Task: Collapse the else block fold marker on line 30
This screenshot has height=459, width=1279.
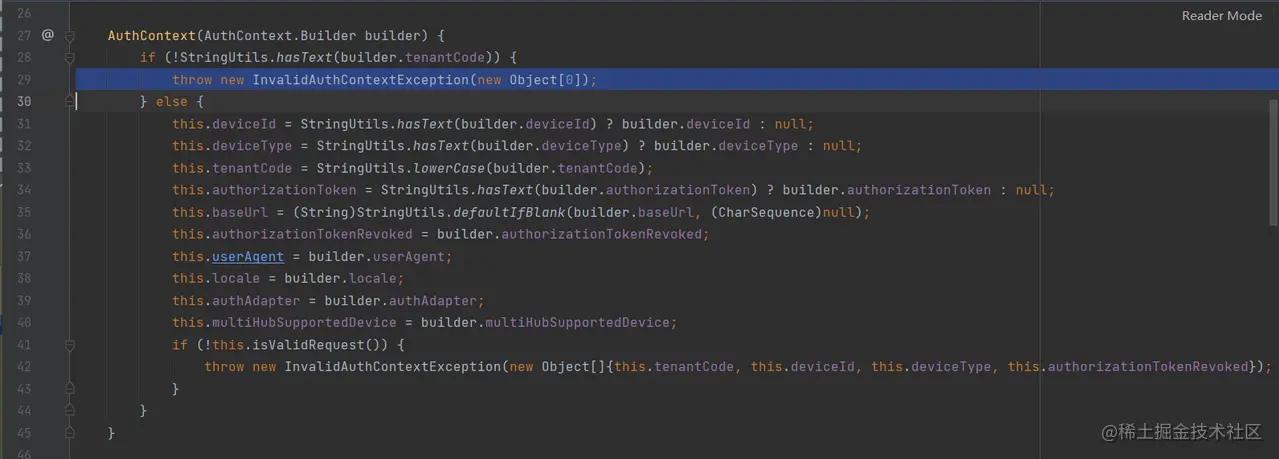Action: 70,101
